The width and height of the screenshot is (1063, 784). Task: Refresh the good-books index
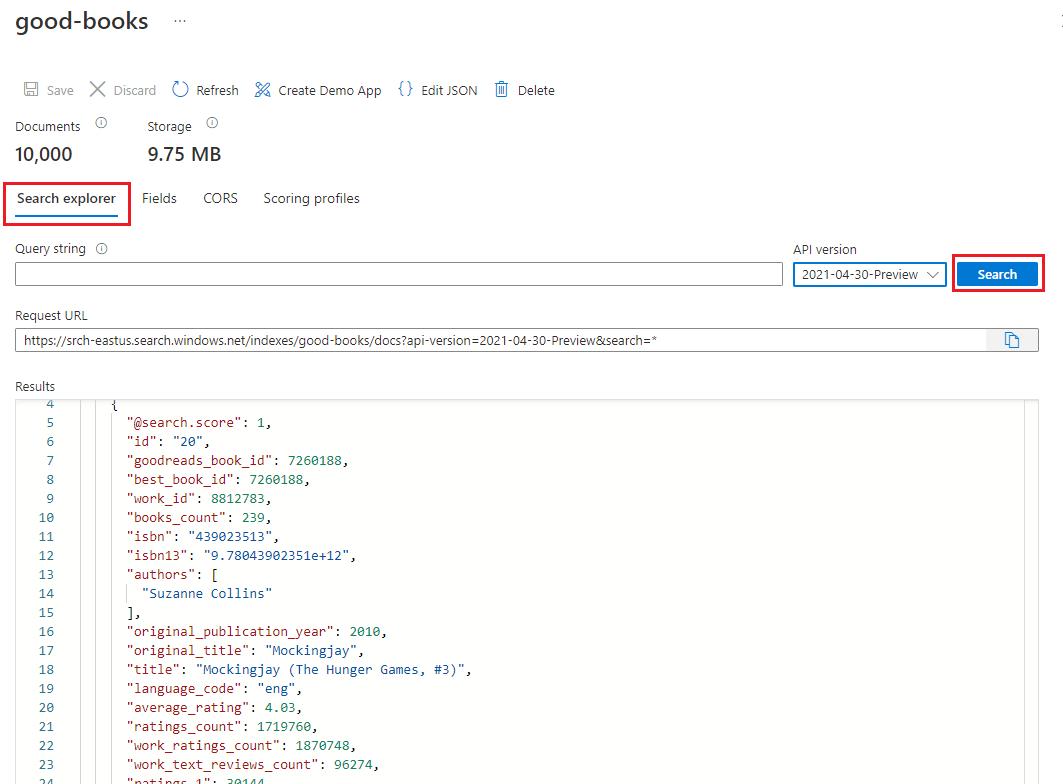tap(205, 90)
